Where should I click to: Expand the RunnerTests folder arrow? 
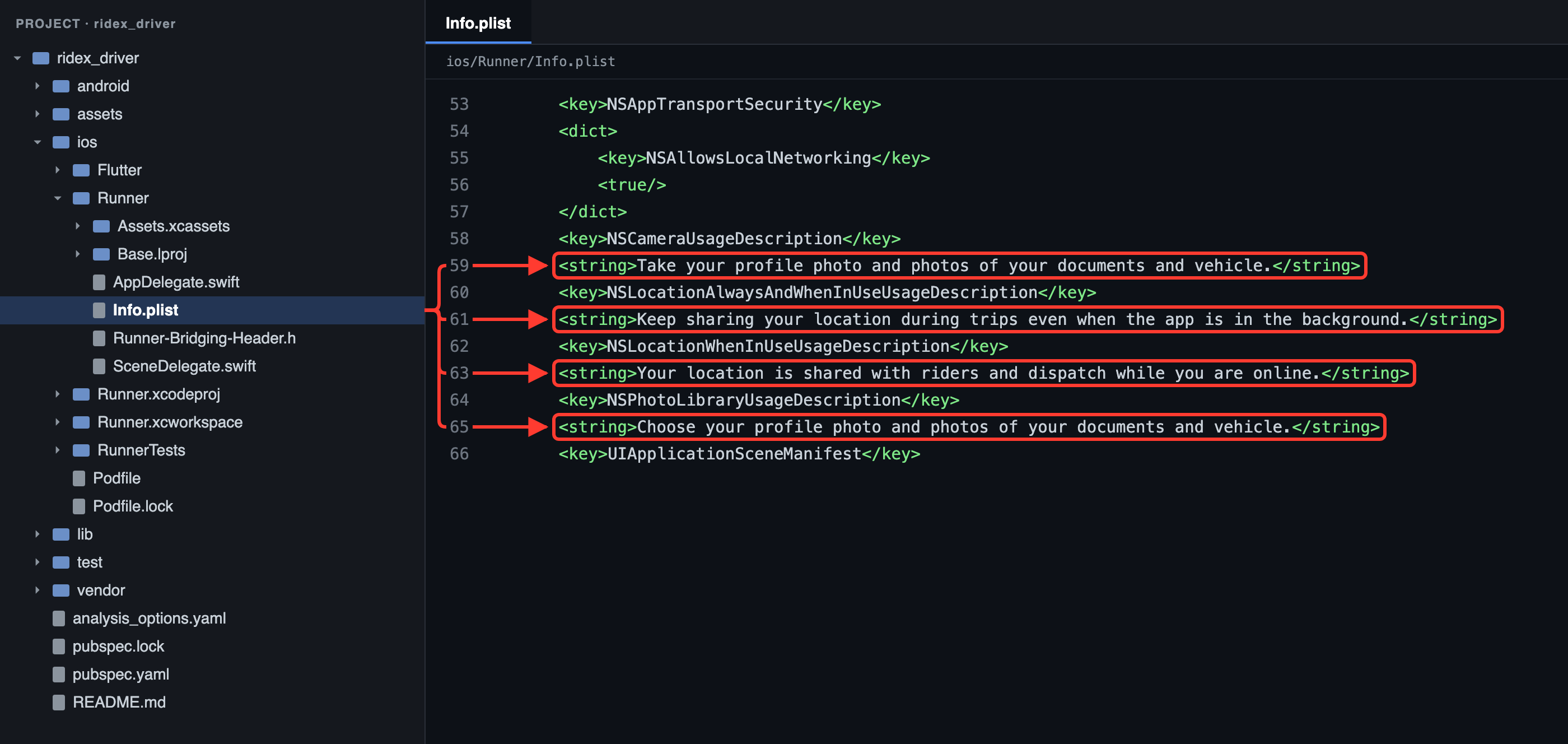coord(58,450)
